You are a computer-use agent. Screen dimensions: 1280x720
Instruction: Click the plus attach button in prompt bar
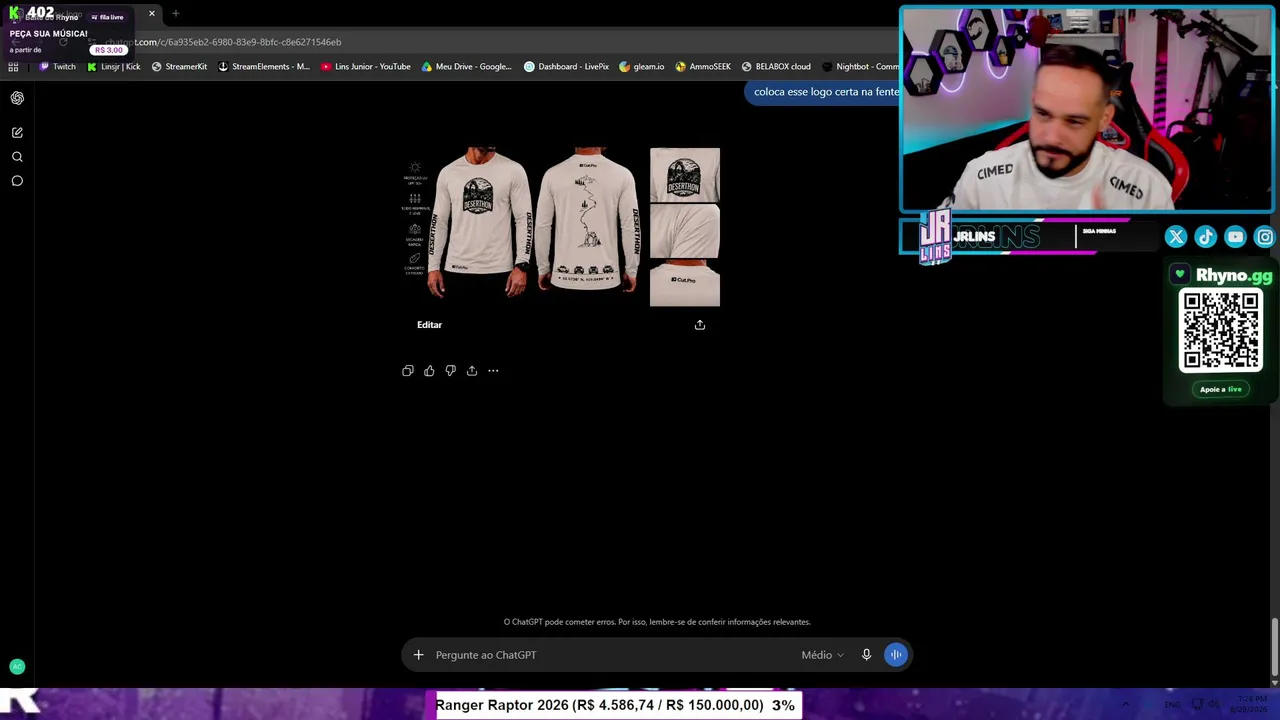(x=419, y=655)
